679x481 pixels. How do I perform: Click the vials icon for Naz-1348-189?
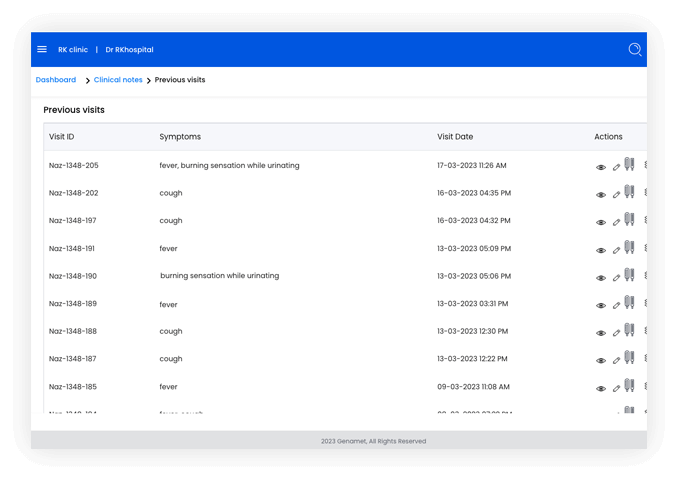(629, 303)
